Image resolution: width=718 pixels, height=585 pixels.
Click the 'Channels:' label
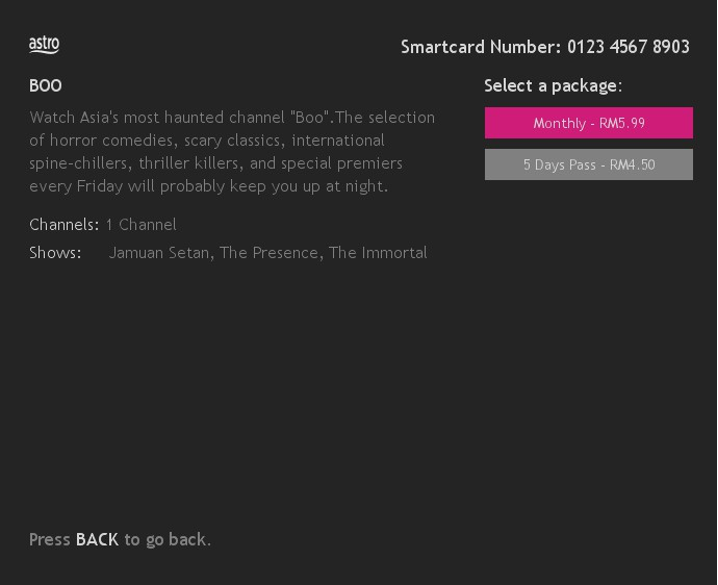[64, 225]
